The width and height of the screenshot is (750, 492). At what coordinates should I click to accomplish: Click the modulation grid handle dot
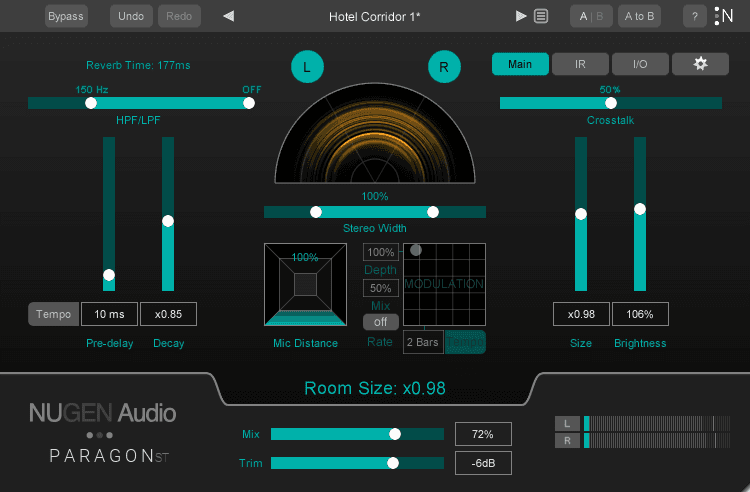416,250
